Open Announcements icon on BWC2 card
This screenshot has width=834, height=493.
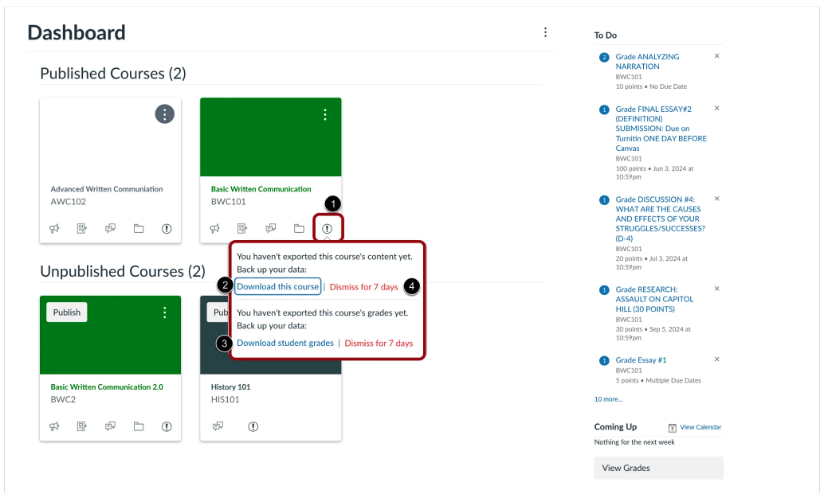pos(54,427)
